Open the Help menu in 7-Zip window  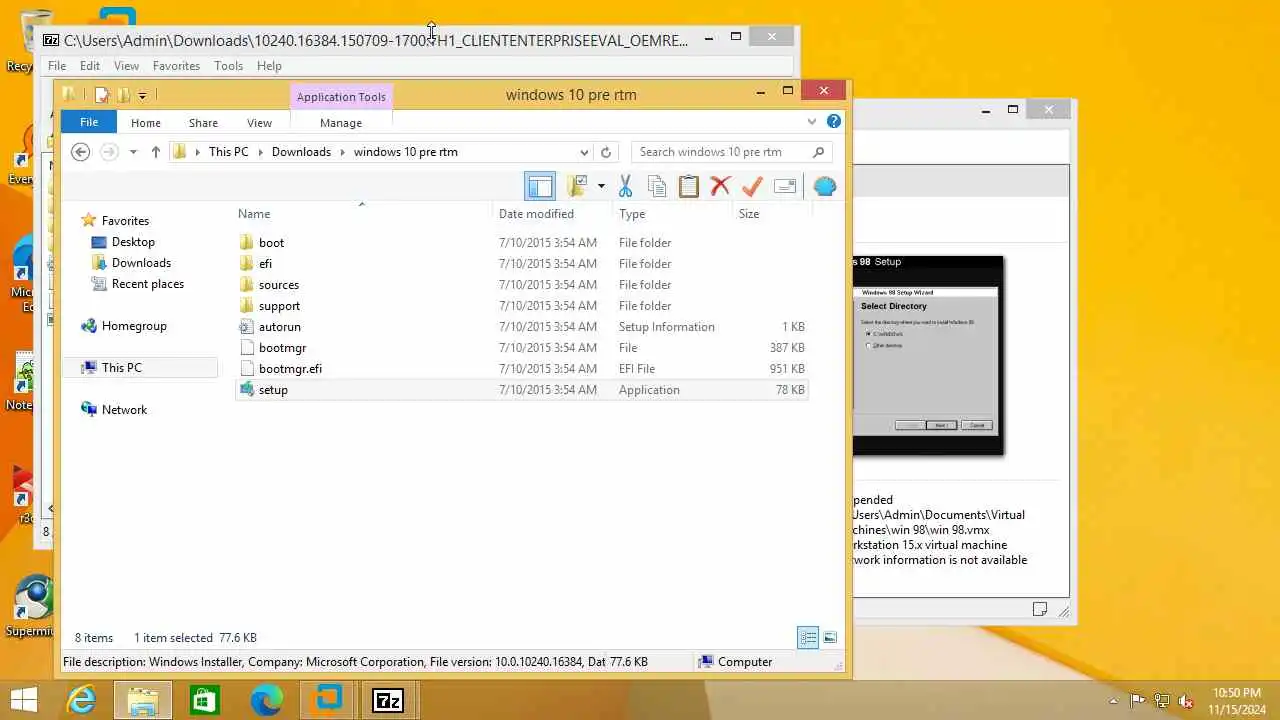tap(269, 66)
